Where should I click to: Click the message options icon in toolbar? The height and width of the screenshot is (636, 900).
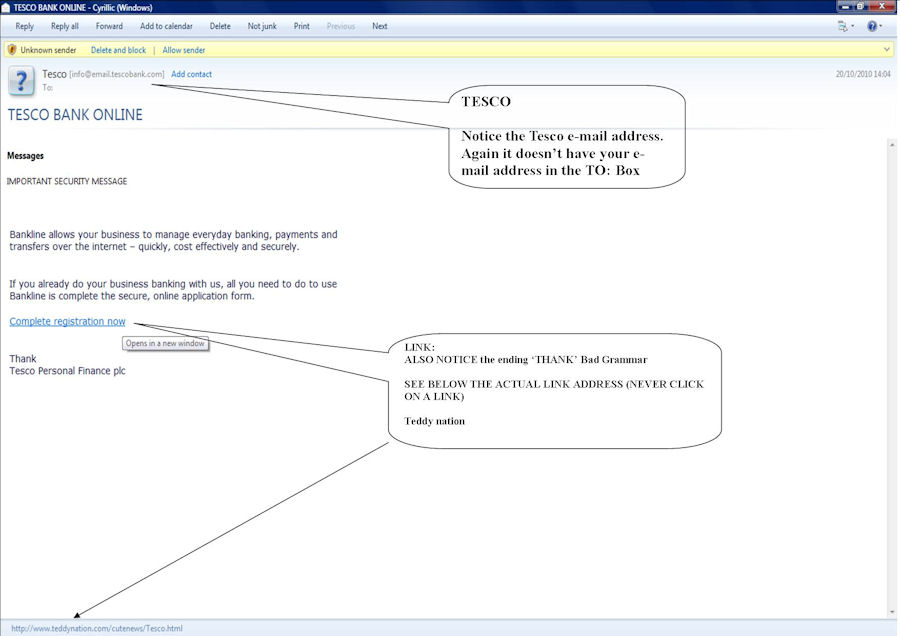pyautogui.click(x=842, y=26)
